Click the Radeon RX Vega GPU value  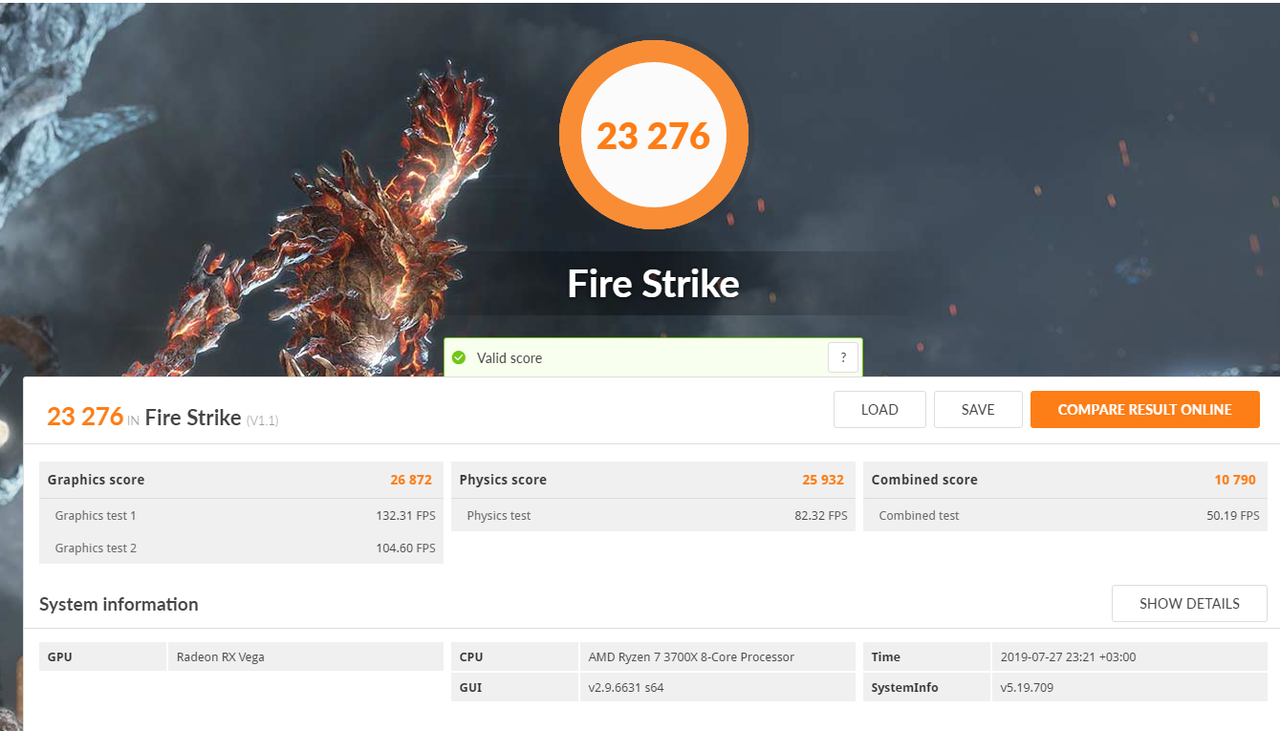[x=220, y=657]
